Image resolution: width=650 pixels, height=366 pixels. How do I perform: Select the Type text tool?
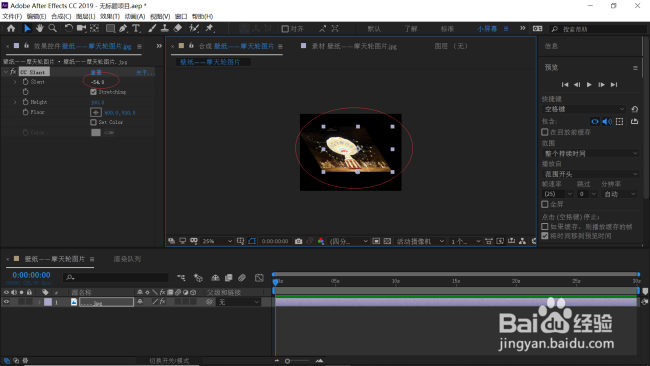(136, 28)
